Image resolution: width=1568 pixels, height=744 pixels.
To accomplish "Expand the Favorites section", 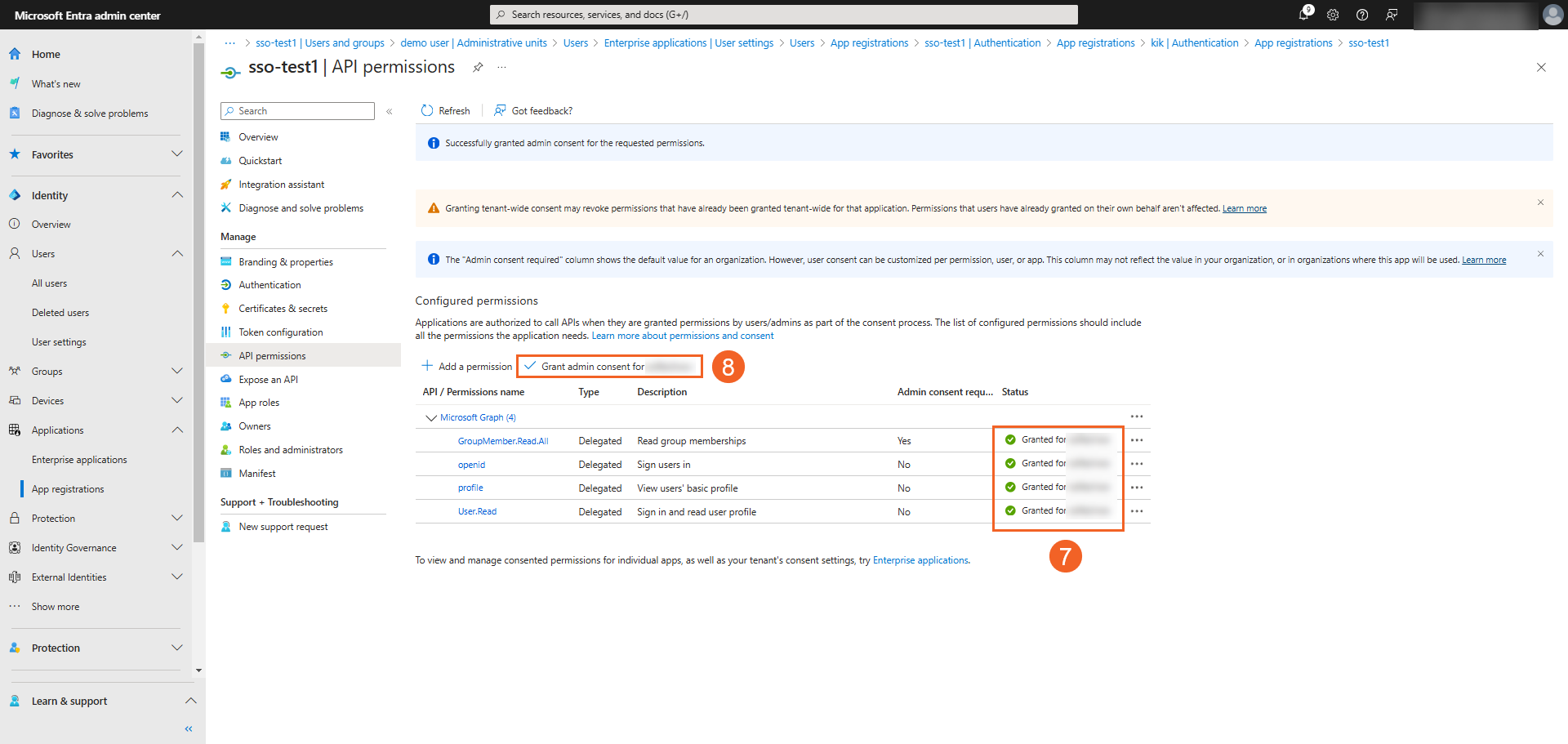I will (x=177, y=154).
